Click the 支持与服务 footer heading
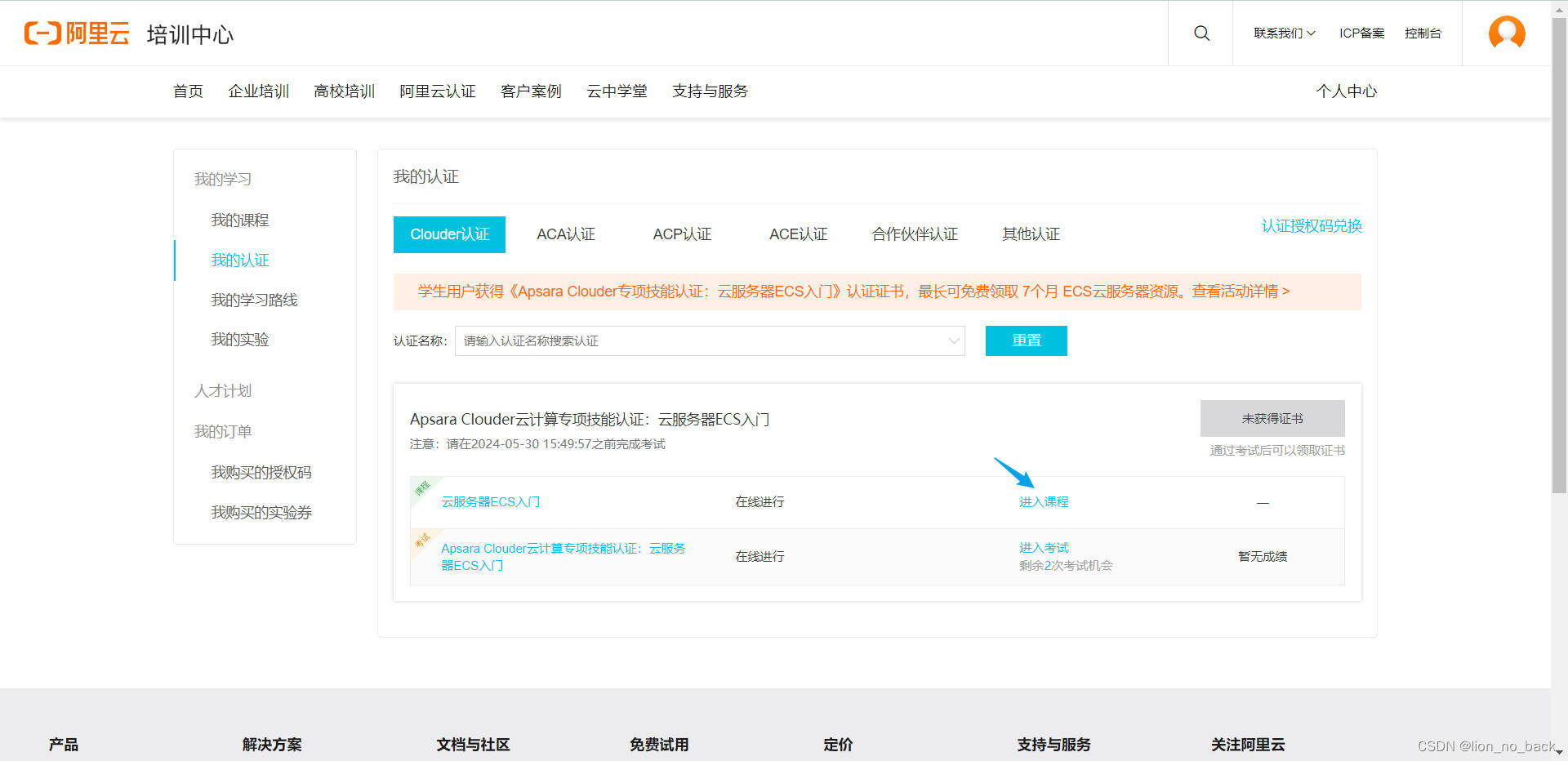The height and width of the screenshot is (761, 1568). [1053, 745]
